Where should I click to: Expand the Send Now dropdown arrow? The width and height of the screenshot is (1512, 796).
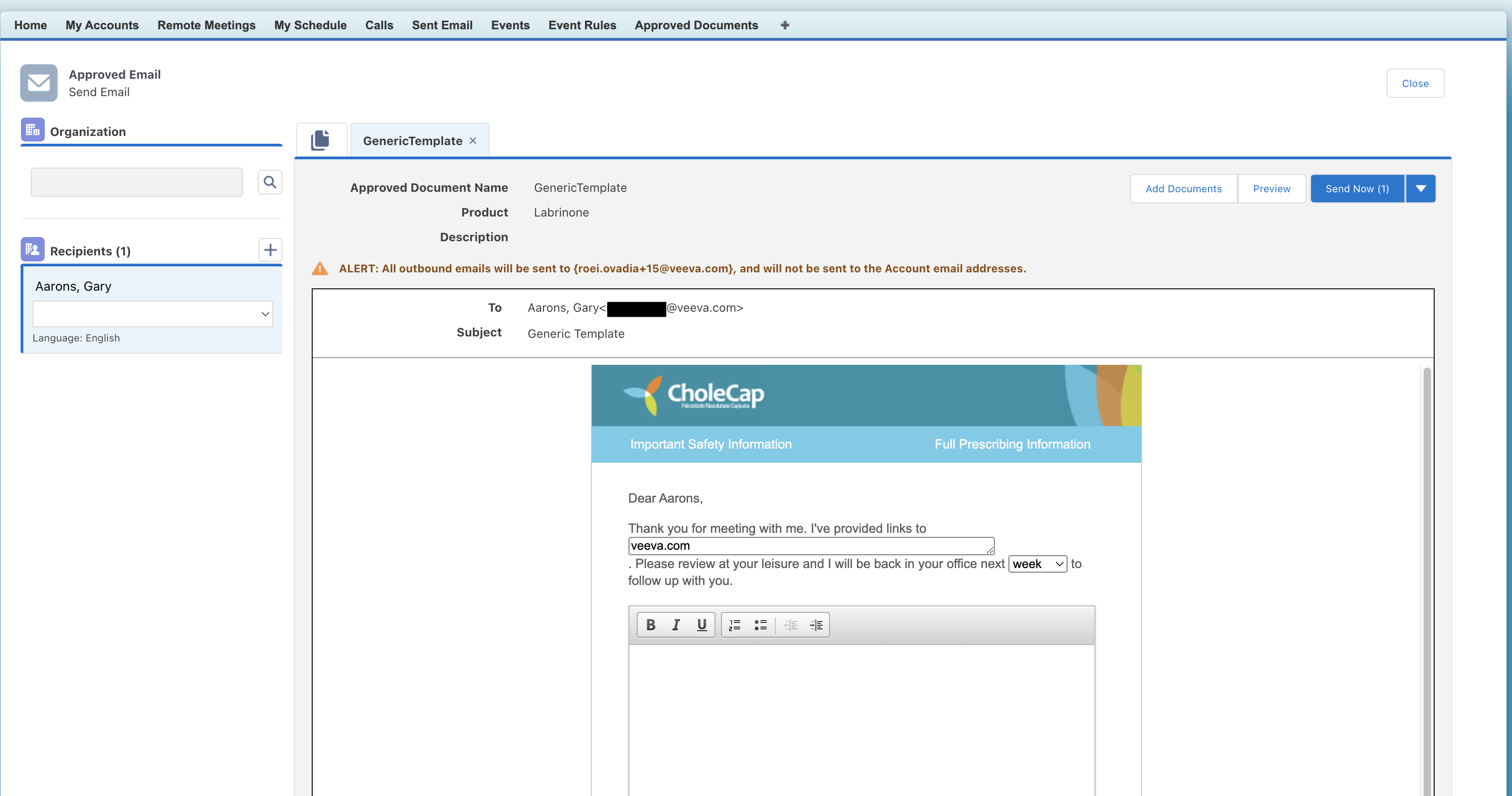coord(1420,189)
